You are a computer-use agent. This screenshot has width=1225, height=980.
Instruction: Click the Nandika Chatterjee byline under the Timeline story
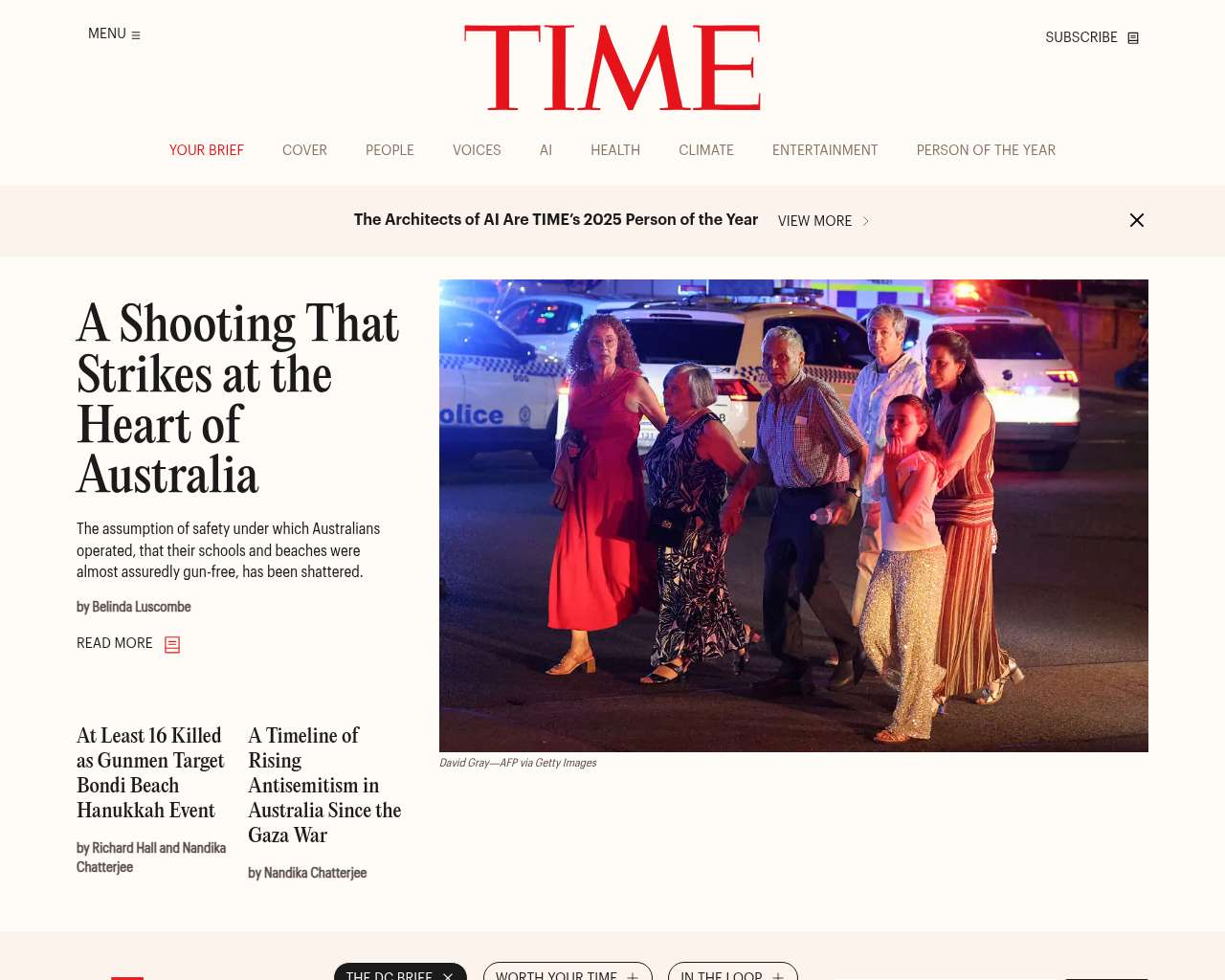[307, 873]
